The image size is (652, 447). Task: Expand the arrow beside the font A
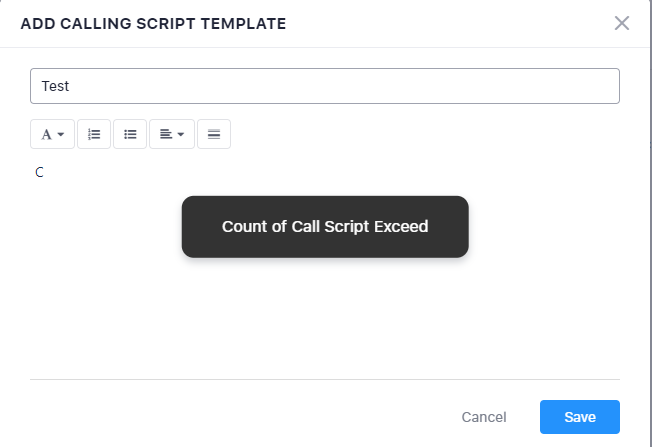61,134
